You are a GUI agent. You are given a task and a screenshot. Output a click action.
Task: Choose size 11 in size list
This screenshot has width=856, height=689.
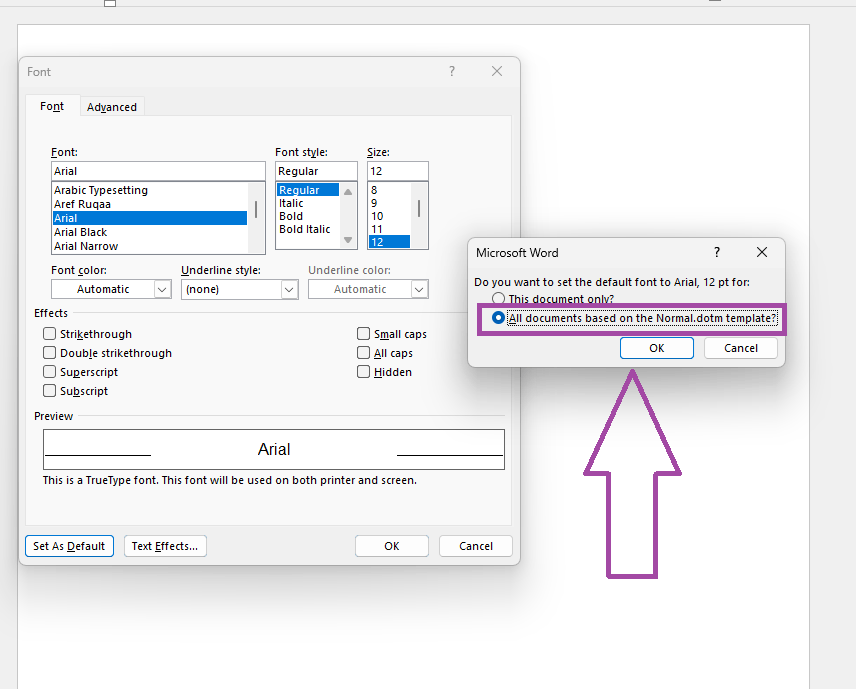click(x=389, y=229)
